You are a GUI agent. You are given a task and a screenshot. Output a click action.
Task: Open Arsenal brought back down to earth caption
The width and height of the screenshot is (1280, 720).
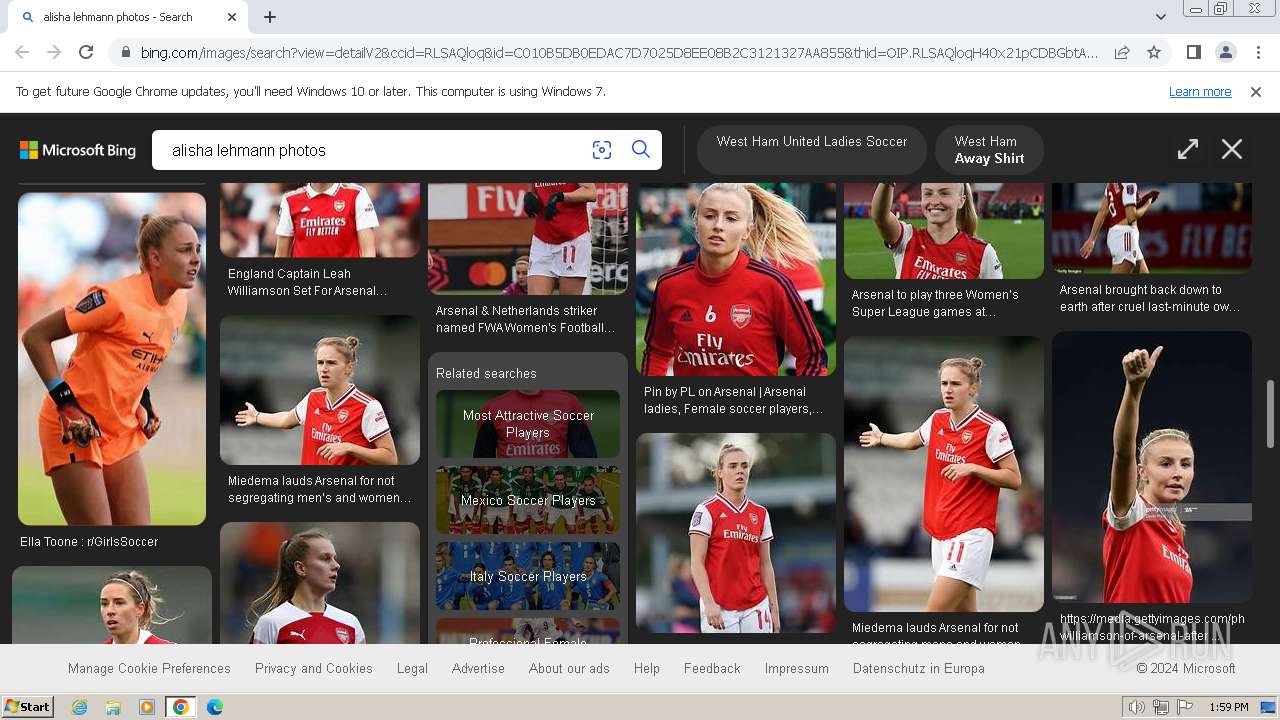click(1149, 298)
